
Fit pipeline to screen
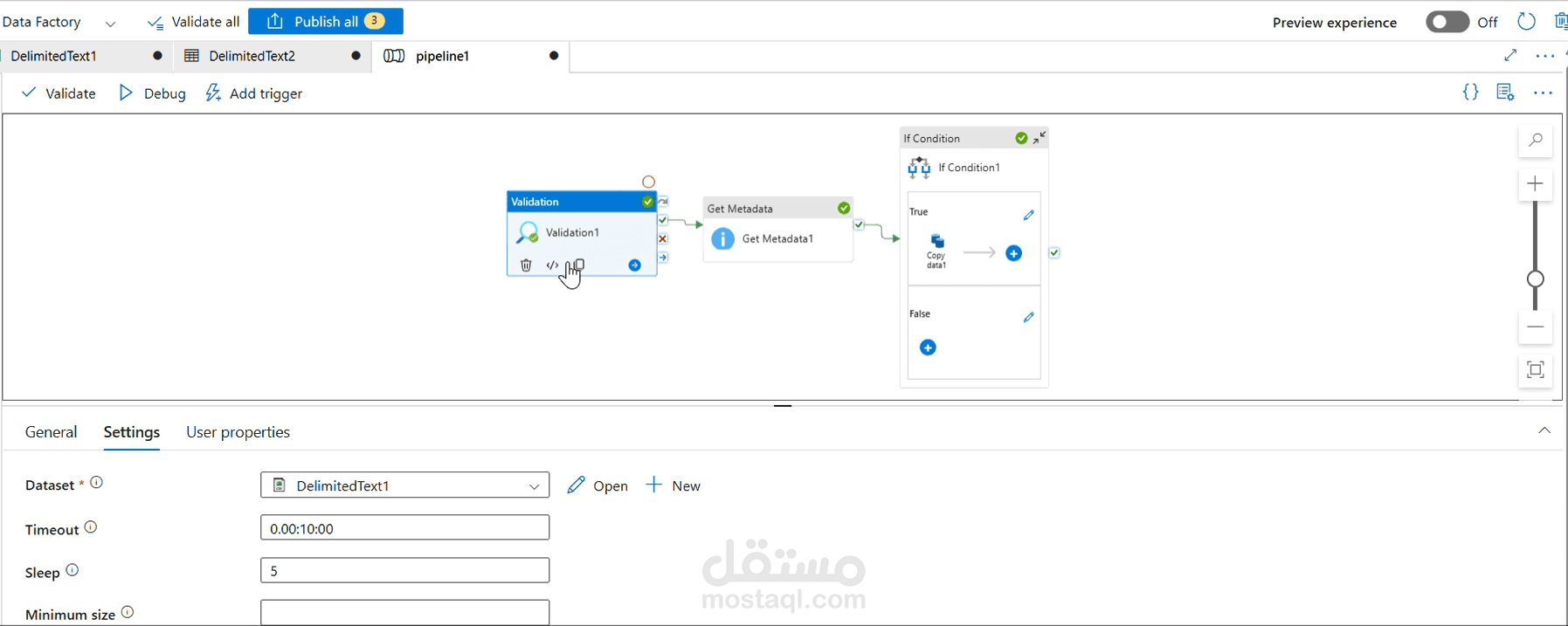(x=1535, y=369)
